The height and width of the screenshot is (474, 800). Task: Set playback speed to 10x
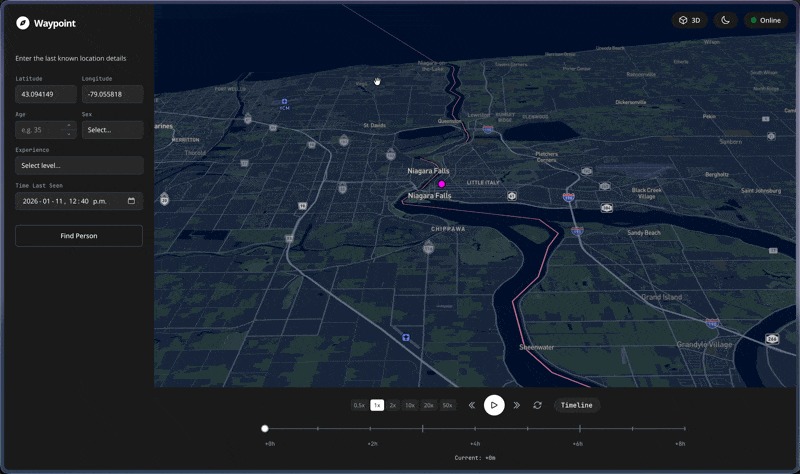click(410, 405)
